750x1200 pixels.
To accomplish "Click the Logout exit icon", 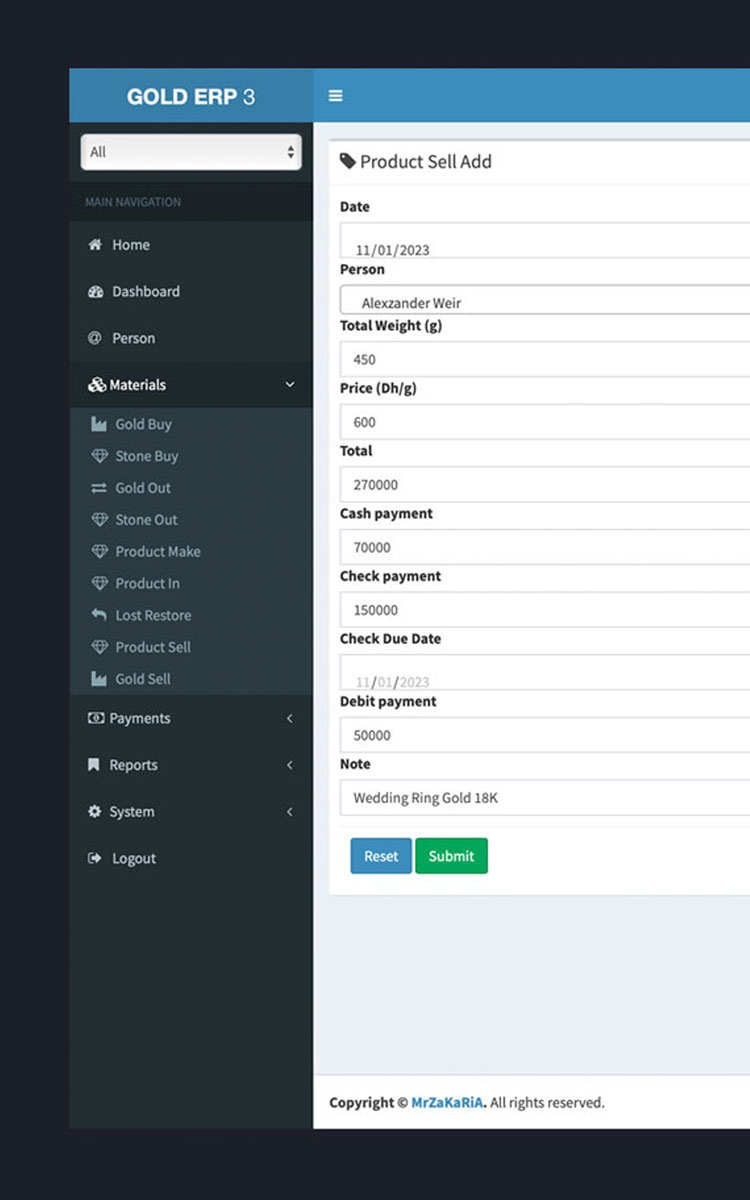I will pyautogui.click(x=95, y=858).
